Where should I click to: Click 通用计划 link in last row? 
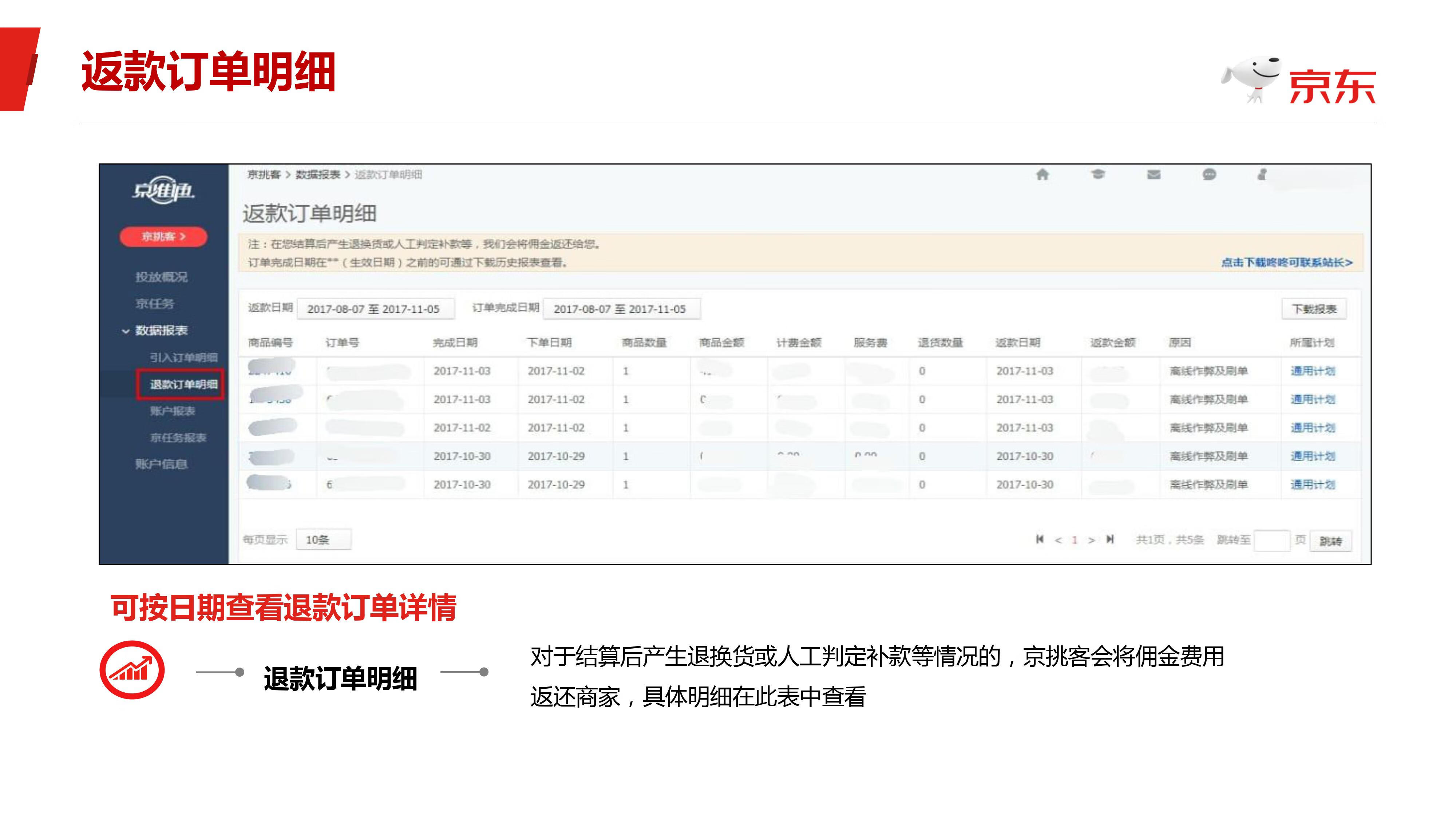pyautogui.click(x=1313, y=484)
